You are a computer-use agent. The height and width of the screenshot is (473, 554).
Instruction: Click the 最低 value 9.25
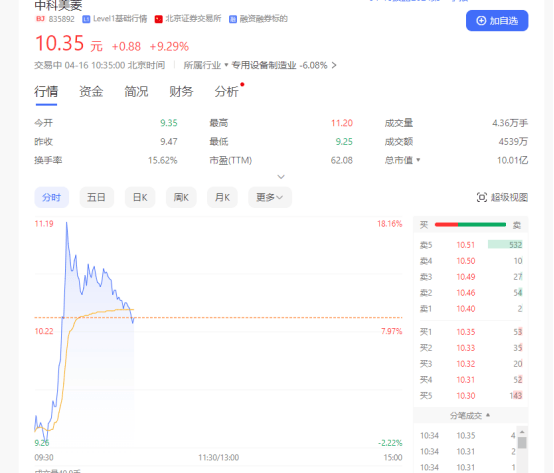coord(344,142)
